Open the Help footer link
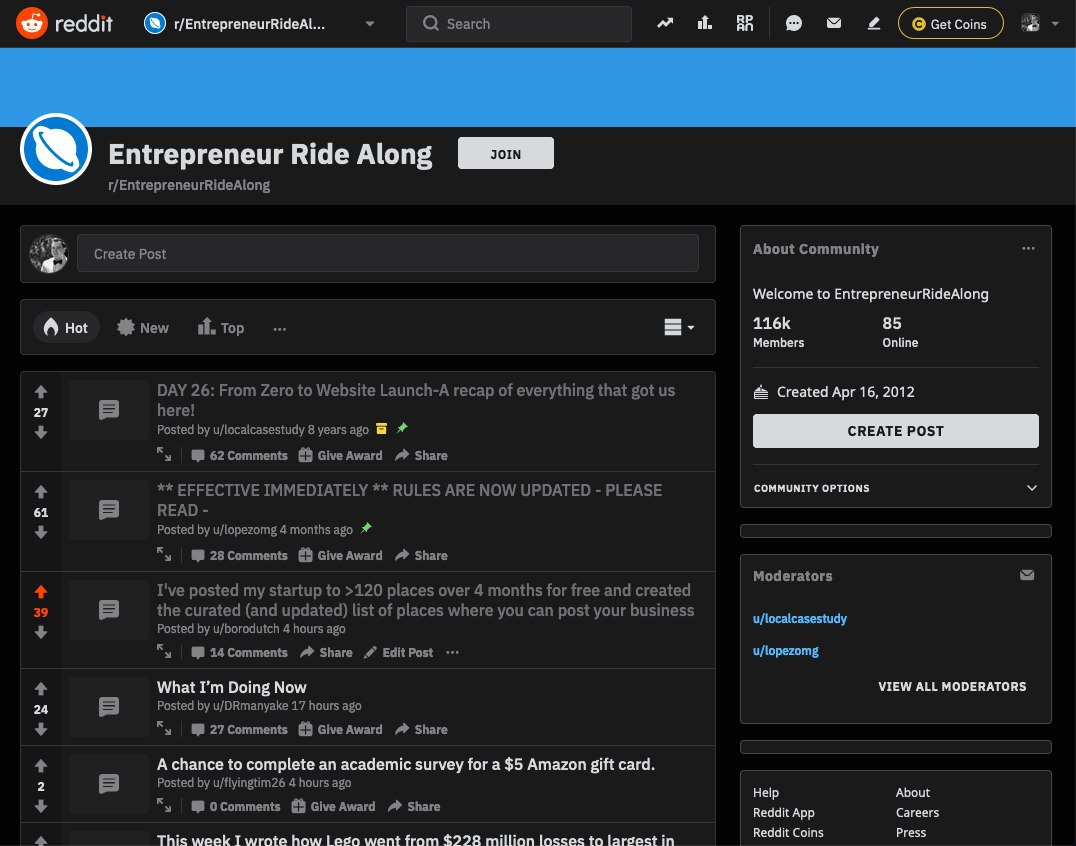 click(x=766, y=792)
